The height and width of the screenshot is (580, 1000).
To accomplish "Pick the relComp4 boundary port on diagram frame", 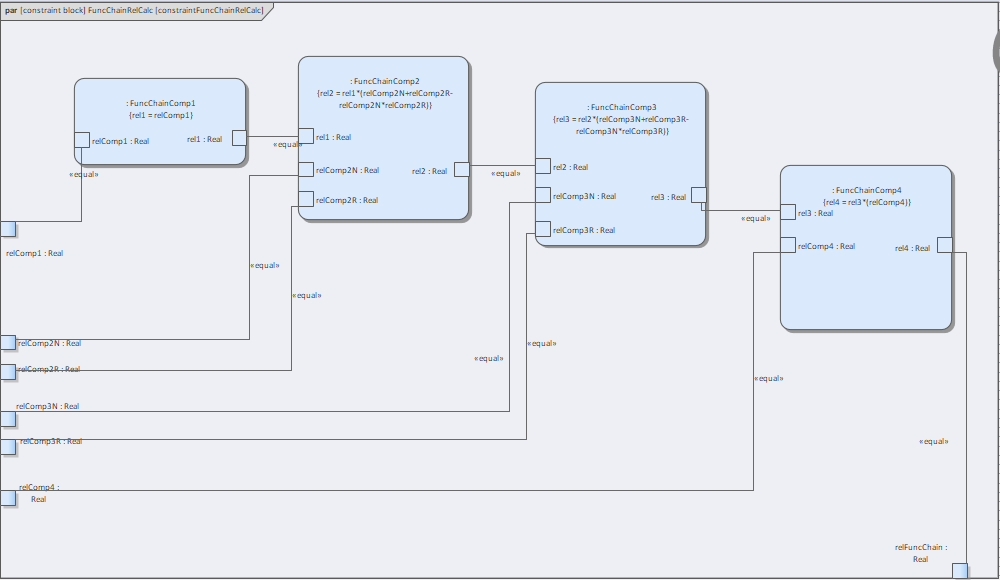I will tap(8, 498).
